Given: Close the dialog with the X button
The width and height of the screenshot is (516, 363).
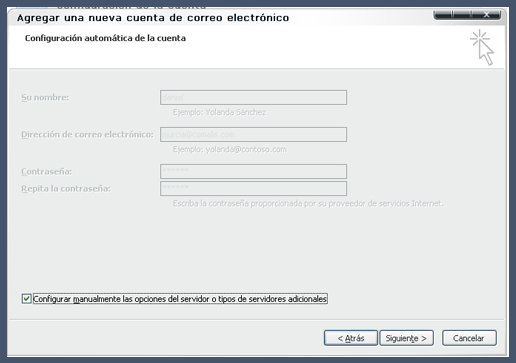Looking at the screenshot, I should click(487, 14).
